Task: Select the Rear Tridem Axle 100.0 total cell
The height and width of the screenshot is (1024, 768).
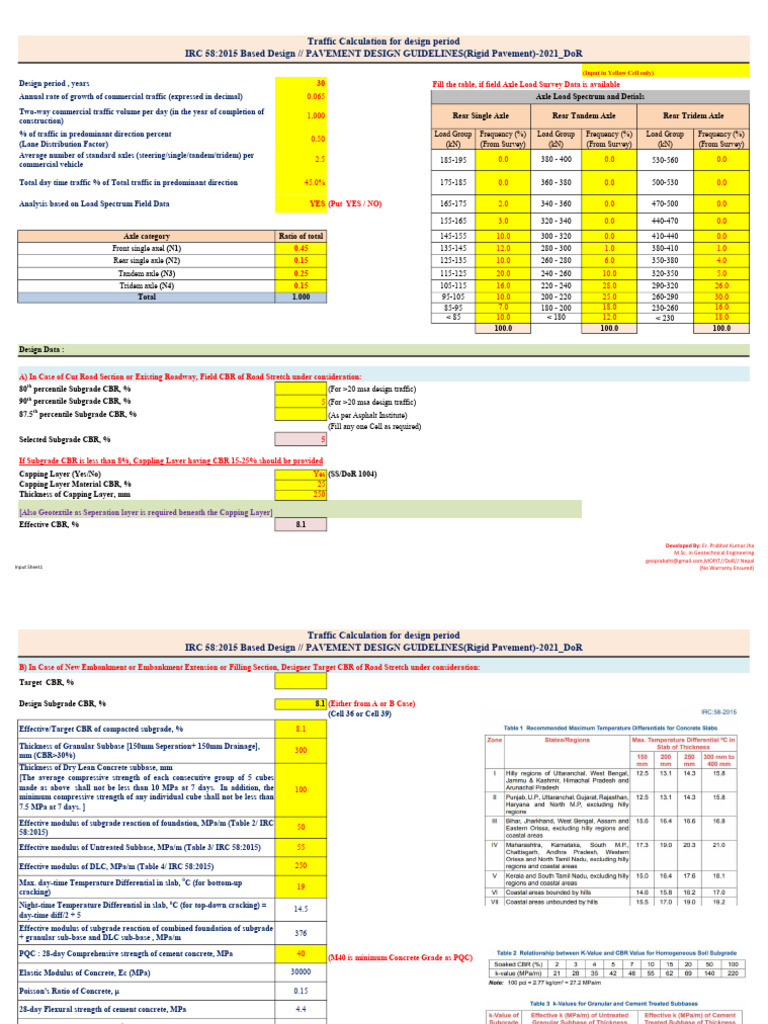Action: click(721, 328)
